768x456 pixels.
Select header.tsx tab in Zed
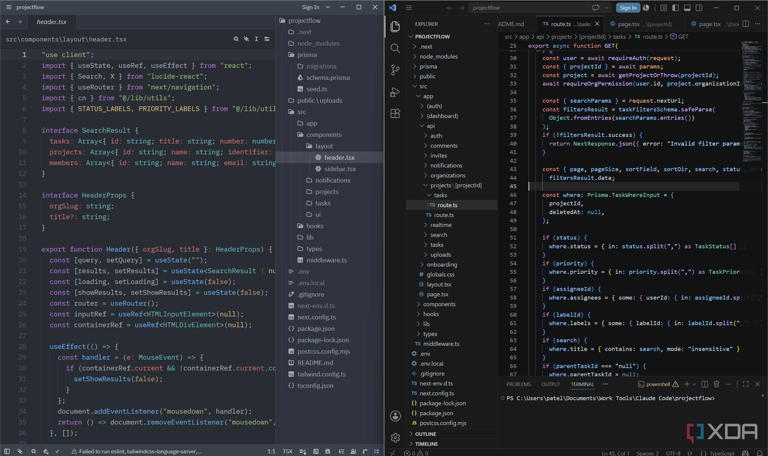tap(51, 22)
